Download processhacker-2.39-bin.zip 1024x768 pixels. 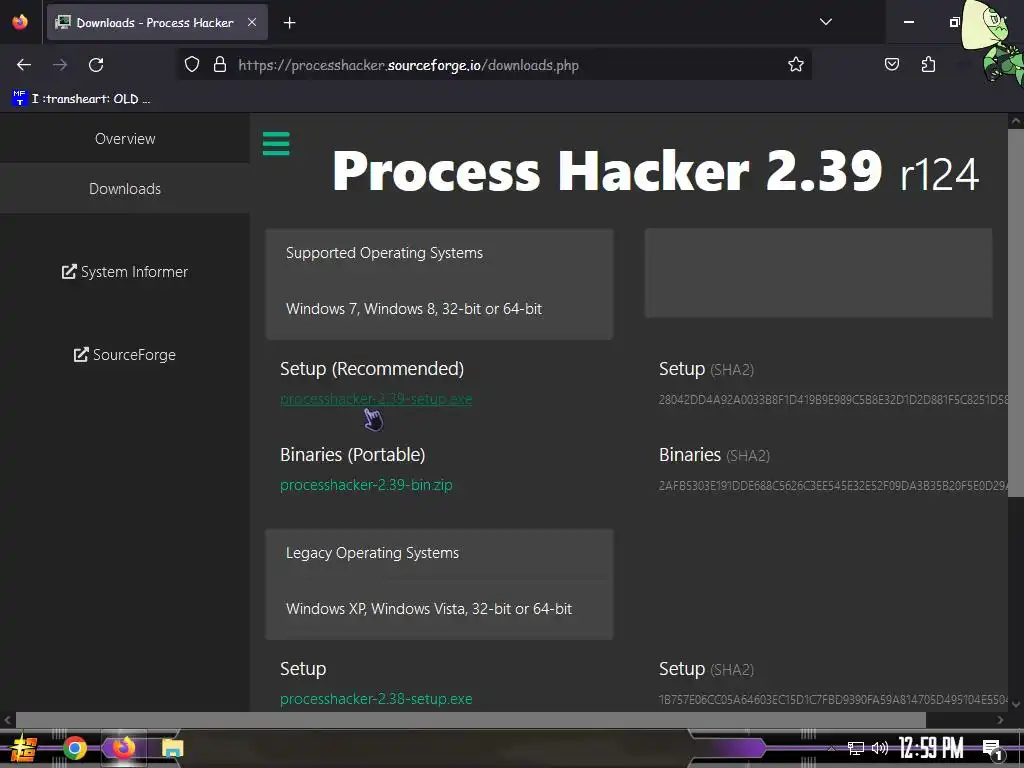point(366,485)
